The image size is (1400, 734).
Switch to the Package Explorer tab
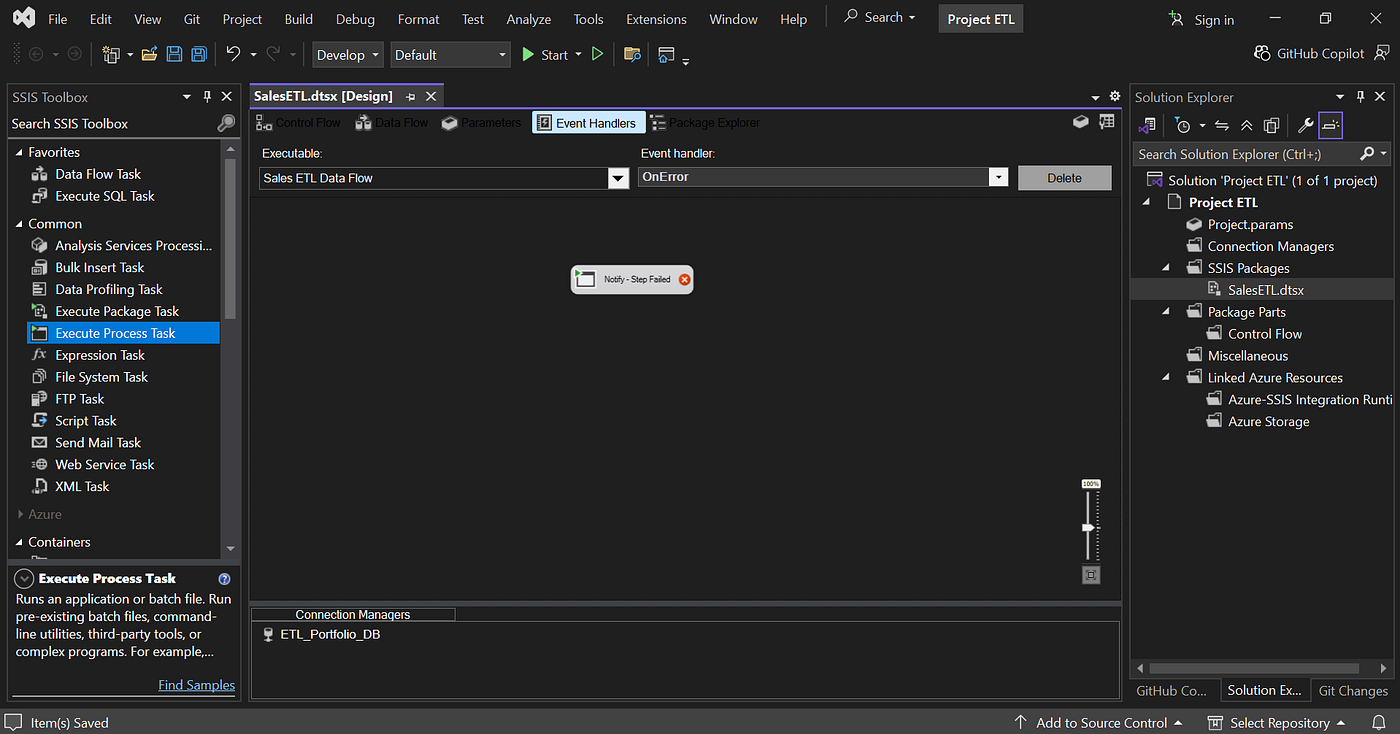(x=705, y=123)
